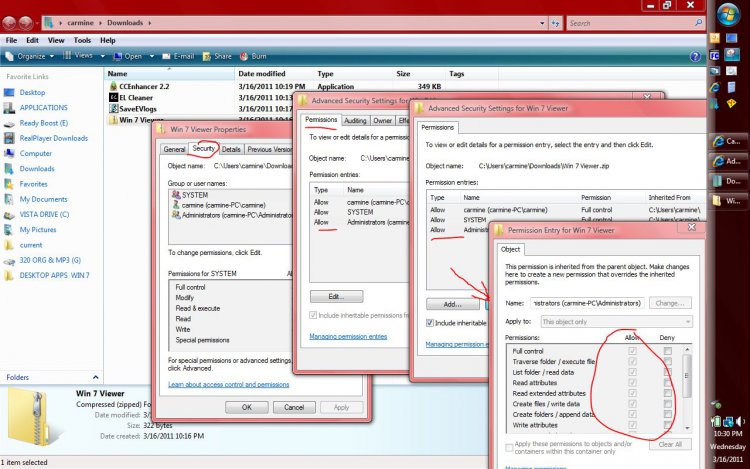Screen dimensions: 750x469
Task: Sort files by Date modified column
Action: [262, 74]
